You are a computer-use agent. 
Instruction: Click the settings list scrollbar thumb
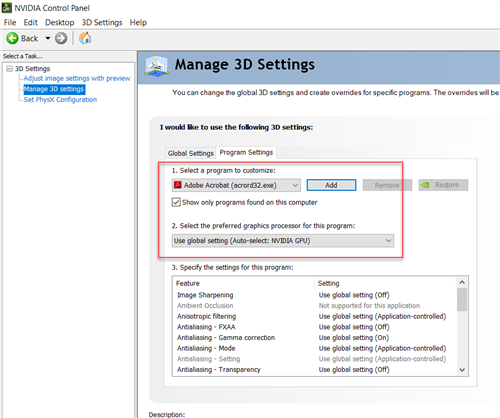[x=462, y=300]
